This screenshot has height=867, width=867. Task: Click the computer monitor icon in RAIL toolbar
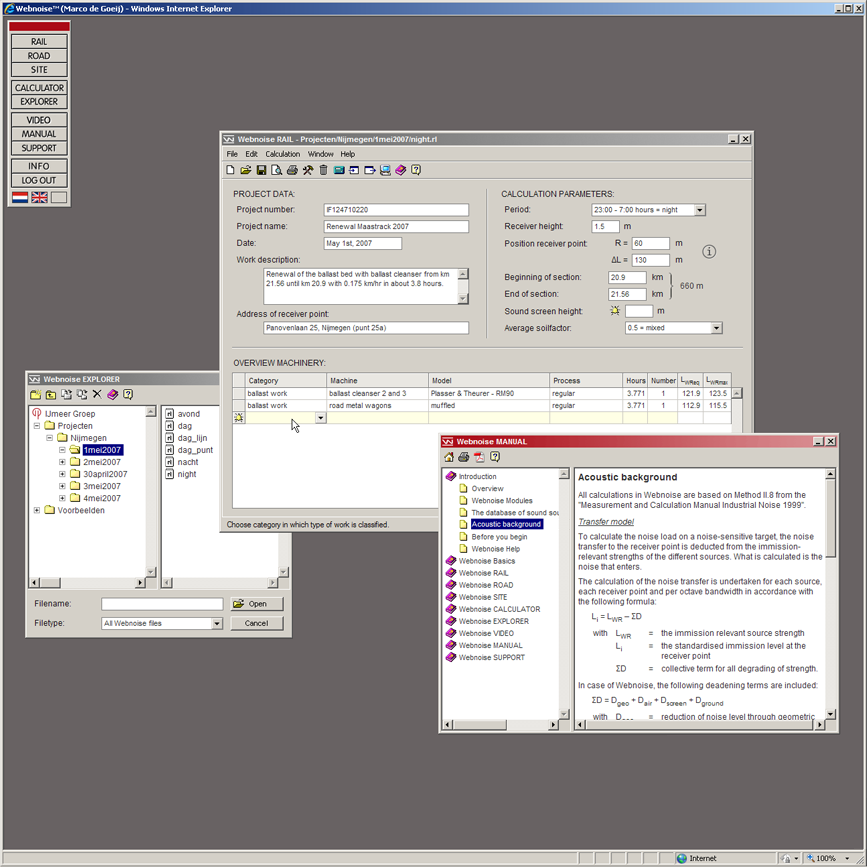[x=385, y=170]
